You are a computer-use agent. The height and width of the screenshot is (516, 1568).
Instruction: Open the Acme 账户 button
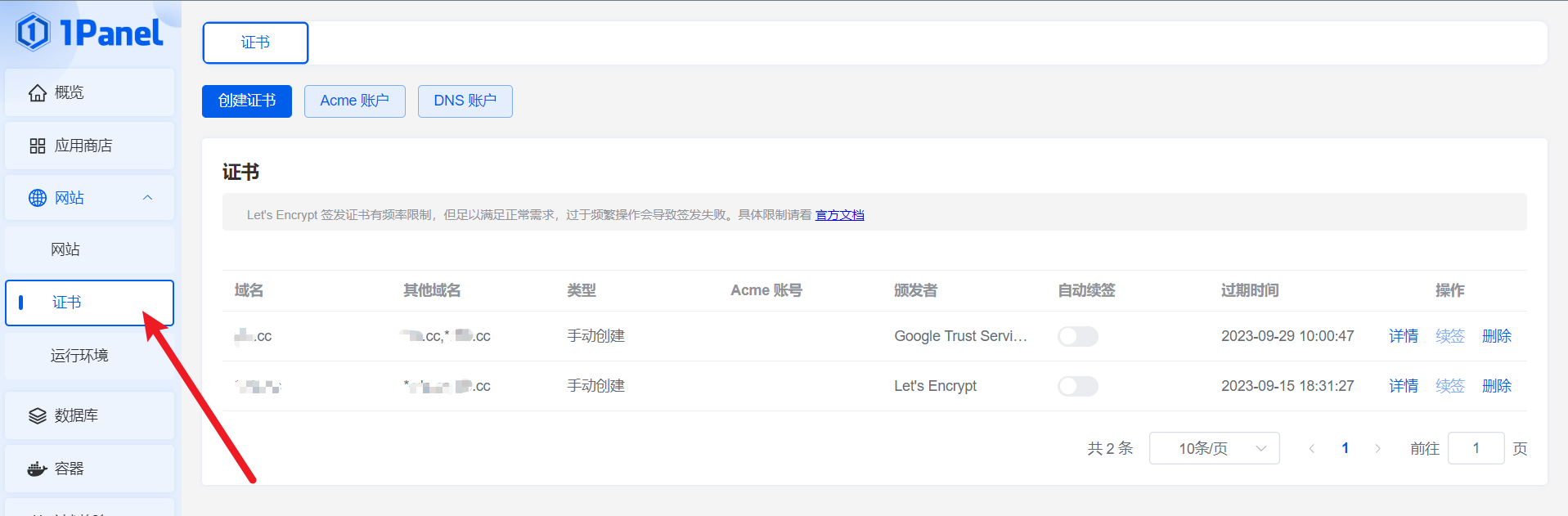tap(355, 101)
